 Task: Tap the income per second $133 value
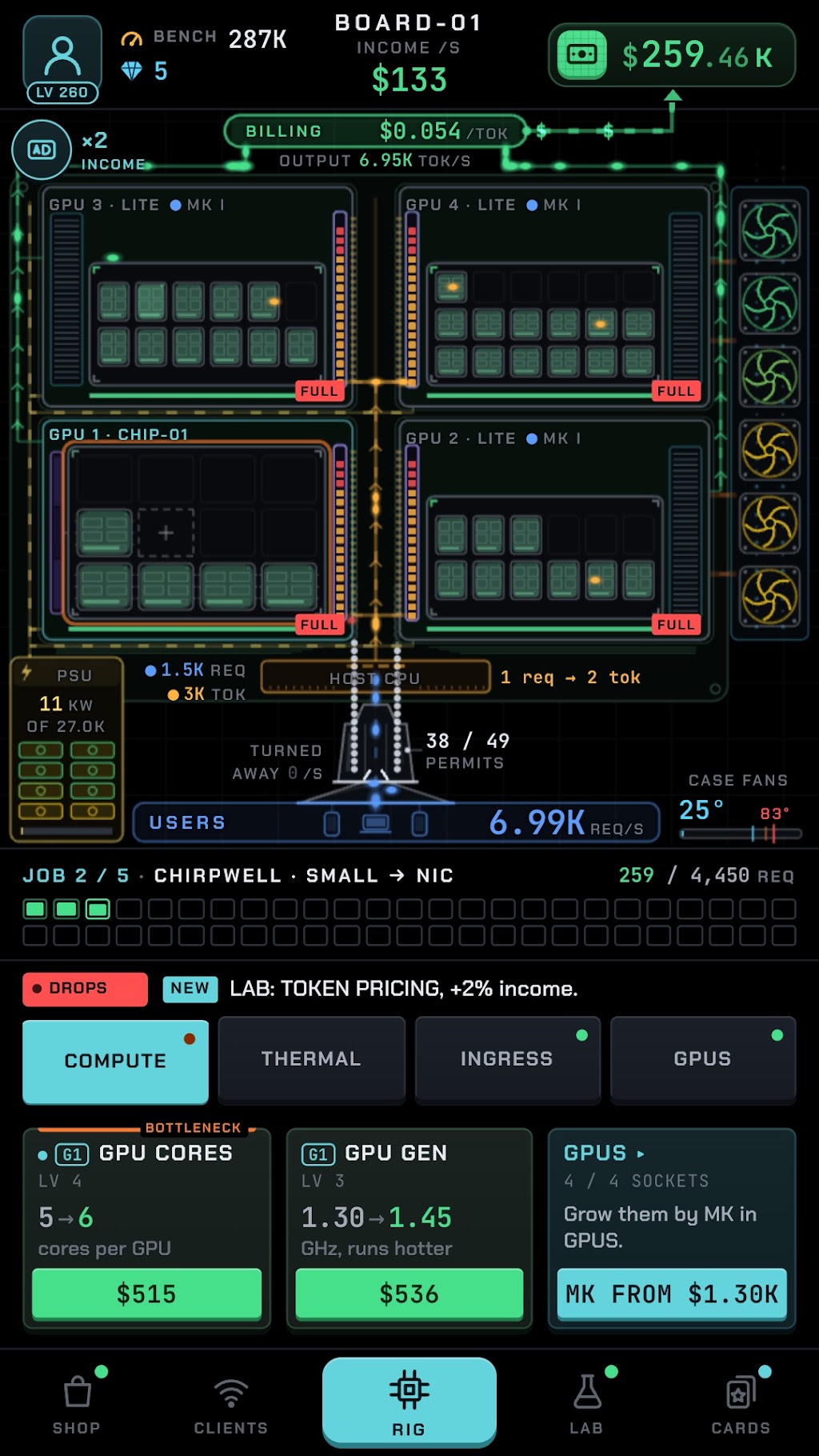coord(409,80)
